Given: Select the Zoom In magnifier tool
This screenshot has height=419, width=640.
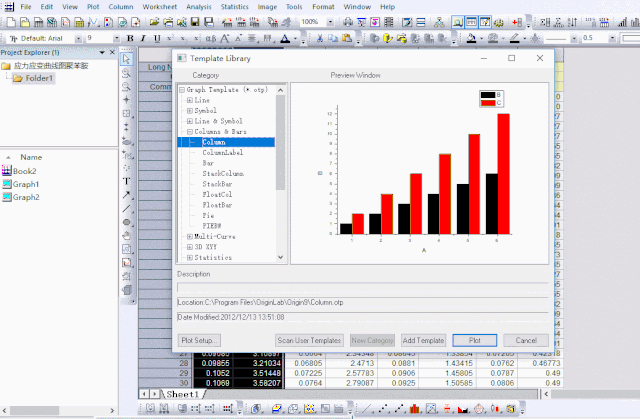Looking at the screenshot, I should [x=127, y=73].
